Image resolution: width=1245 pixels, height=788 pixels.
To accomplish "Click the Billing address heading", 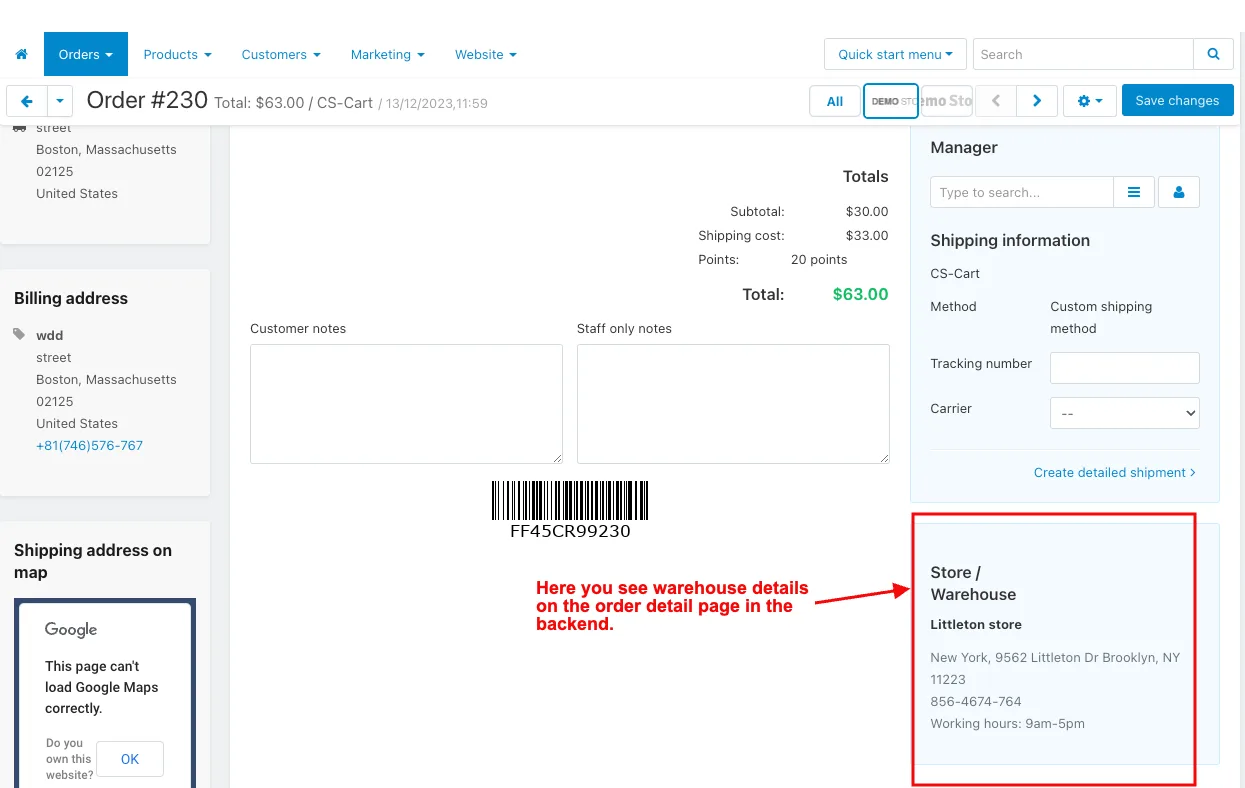I will (x=71, y=298).
